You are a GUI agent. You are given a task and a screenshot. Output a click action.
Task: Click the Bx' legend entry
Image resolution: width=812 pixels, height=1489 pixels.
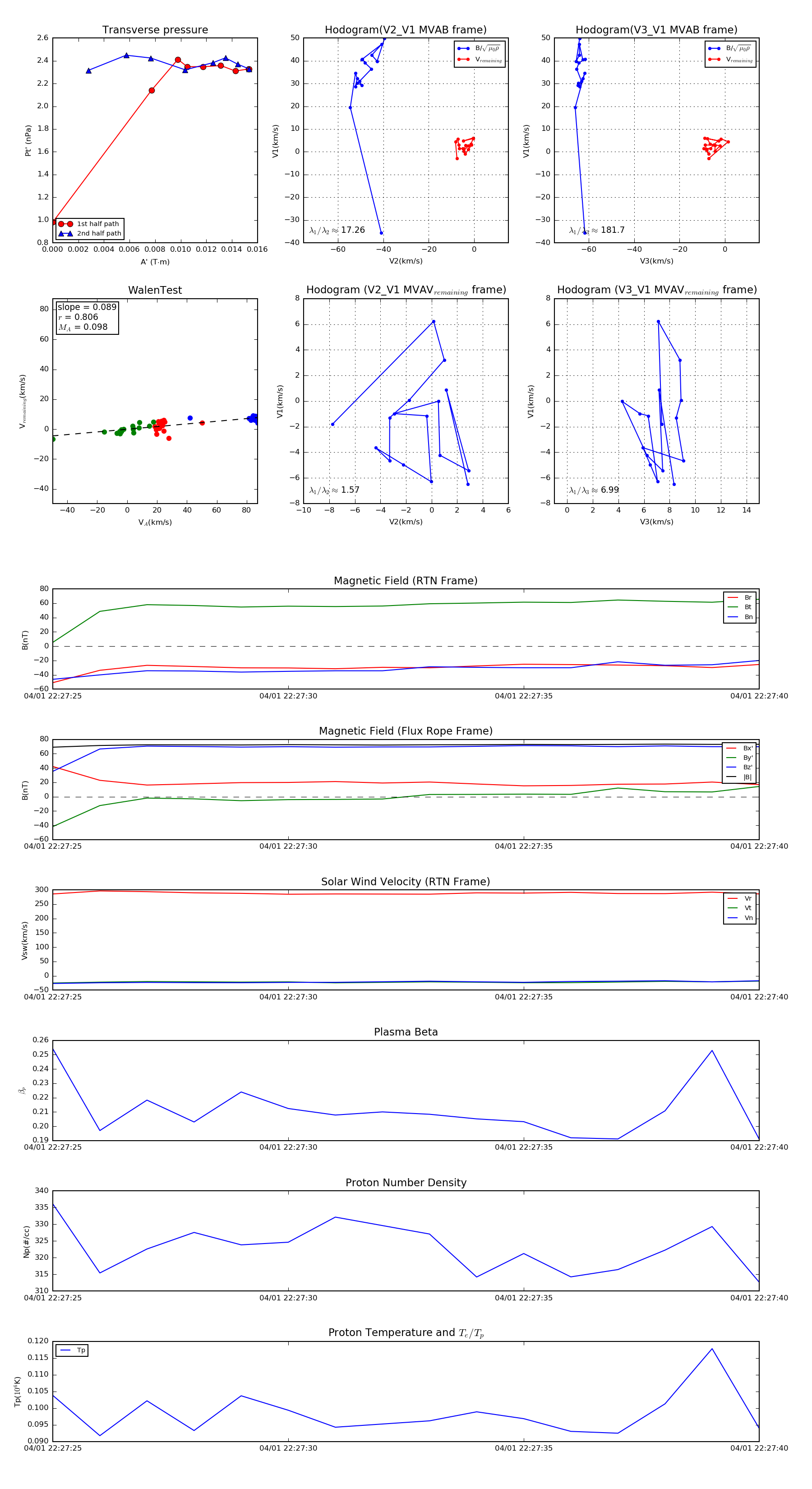740,748
